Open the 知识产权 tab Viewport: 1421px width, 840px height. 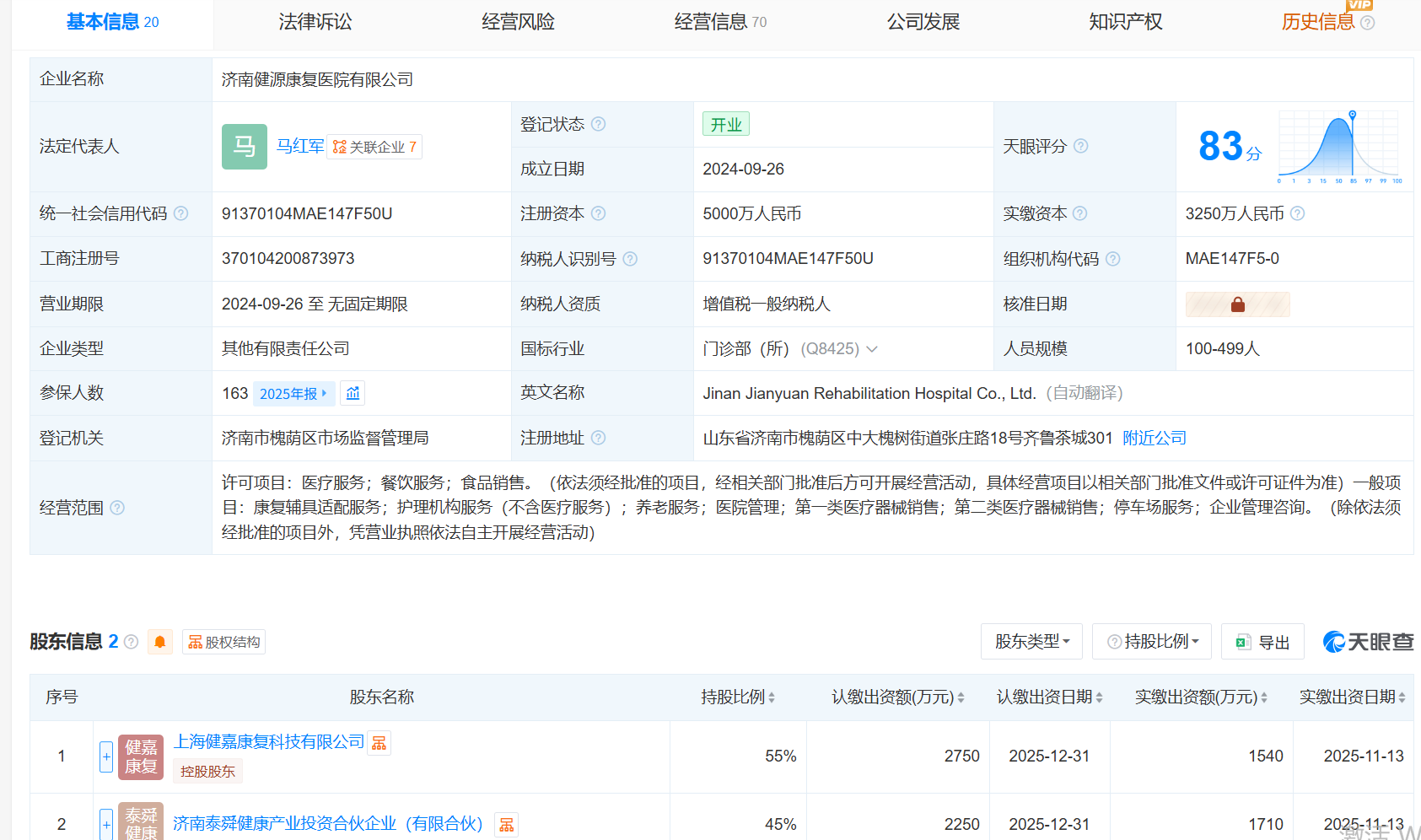click(x=1126, y=22)
